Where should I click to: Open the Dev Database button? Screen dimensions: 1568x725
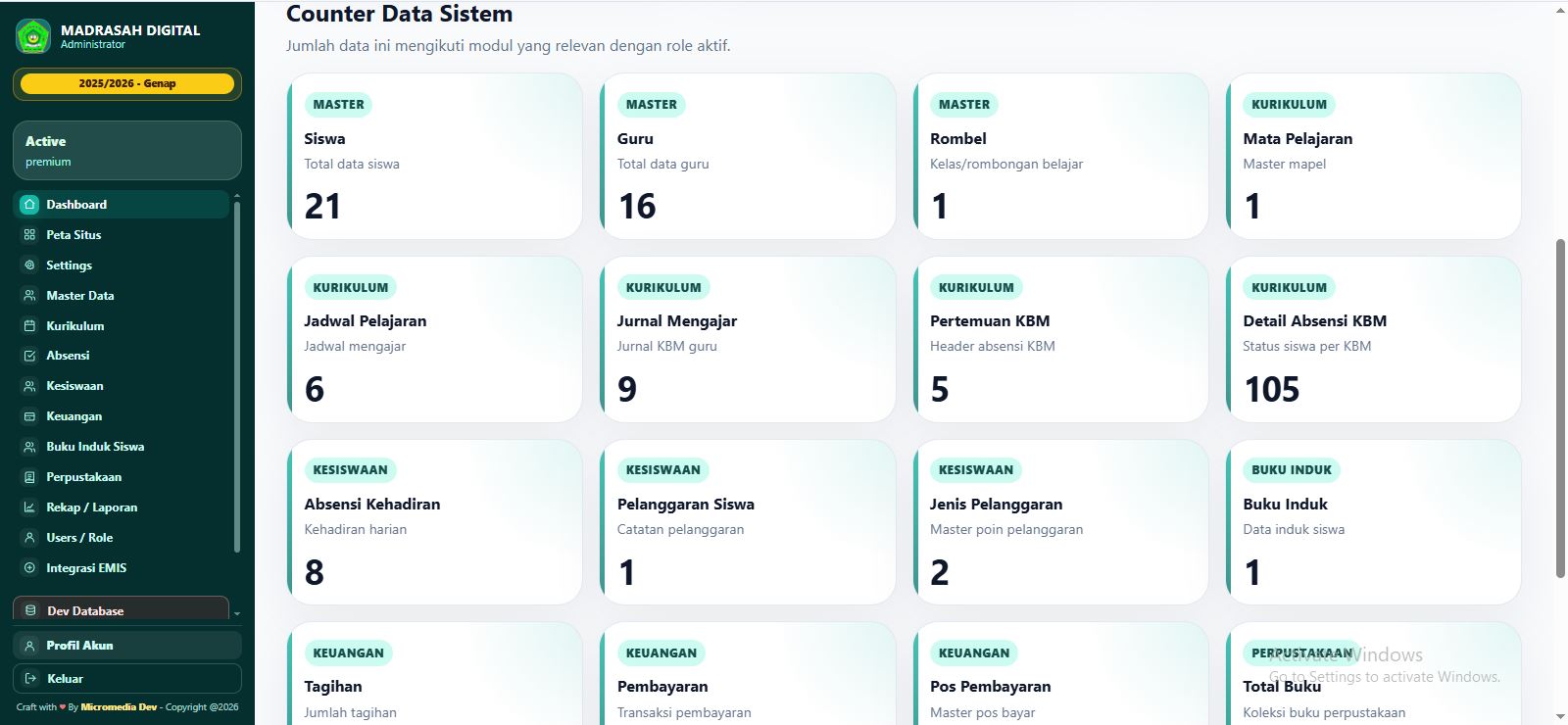point(122,608)
